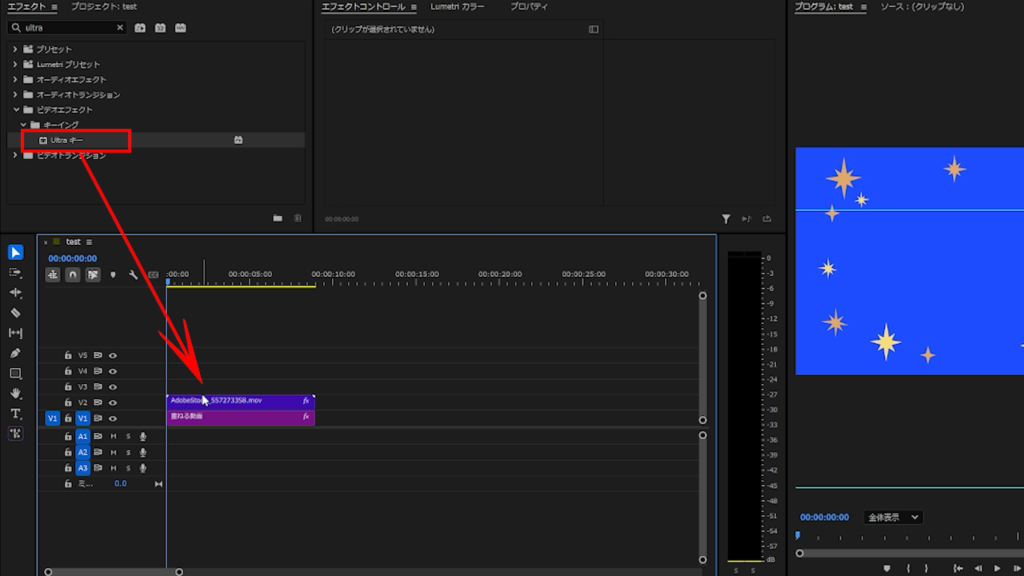Screen dimensions: 1024x576
Task: Click the timeline timecode 00:00:00:00
Action: [72, 259]
